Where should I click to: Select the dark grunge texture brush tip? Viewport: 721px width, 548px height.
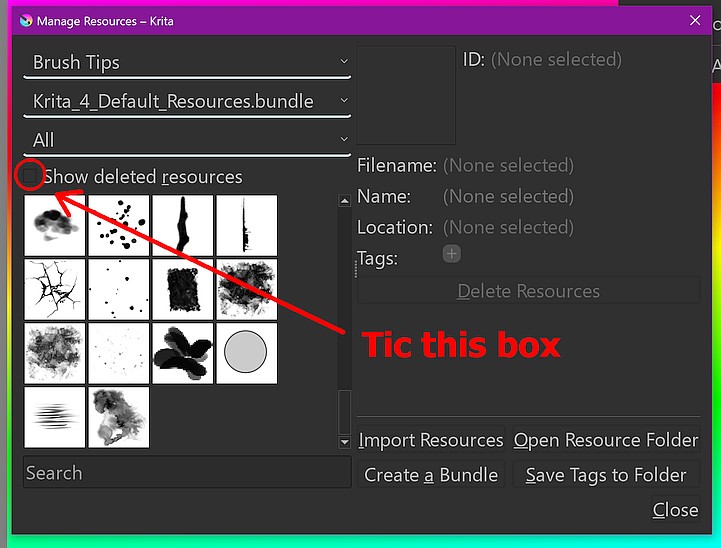[246, 289]
